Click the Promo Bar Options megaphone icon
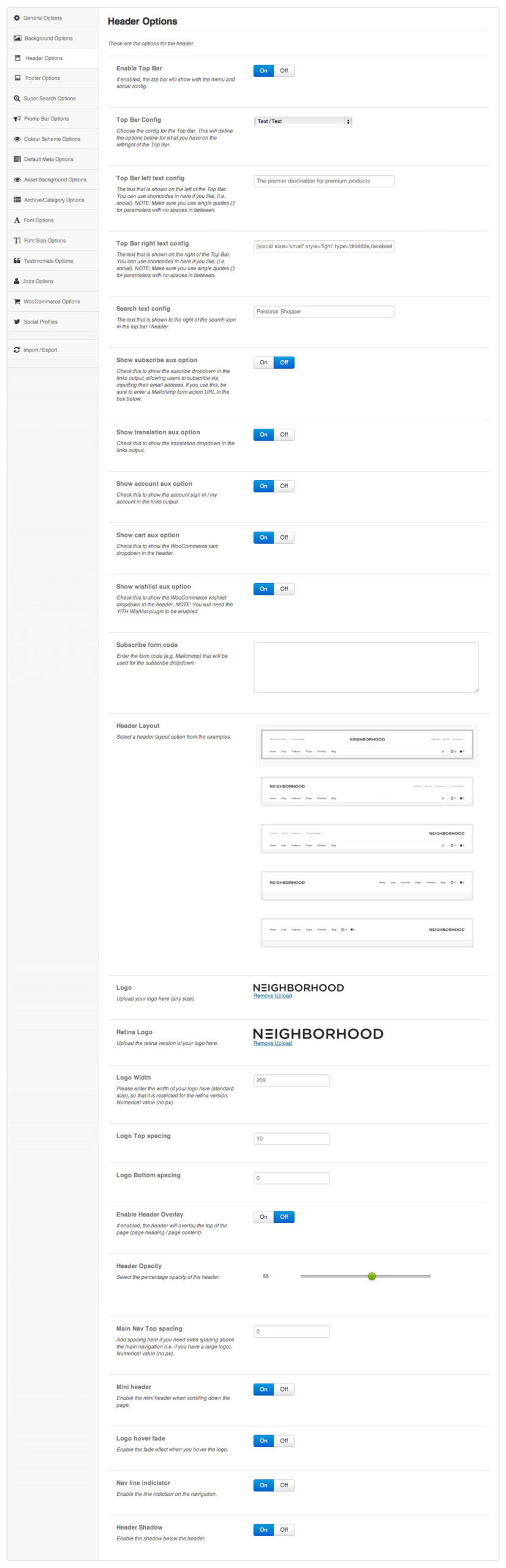The width and height of the screenshot is (506, 1568). tap(17, 119)
